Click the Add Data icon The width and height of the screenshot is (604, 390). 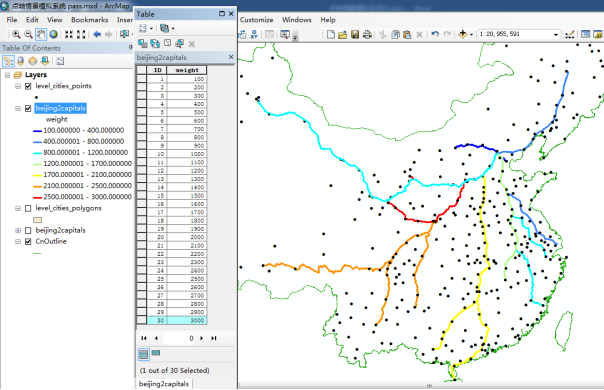tap(463, 34)
